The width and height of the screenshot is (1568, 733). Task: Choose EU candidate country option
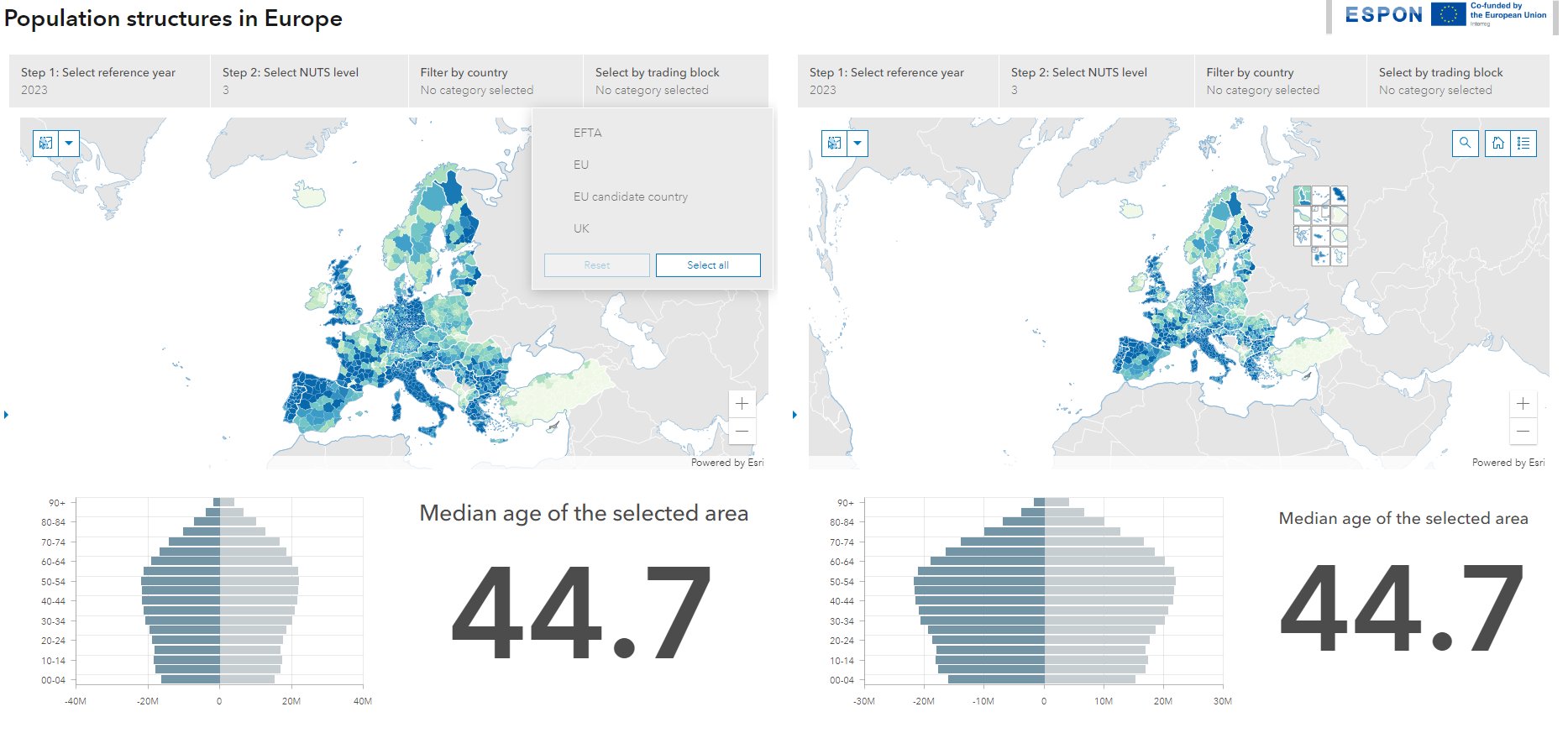tap(652, 196)
